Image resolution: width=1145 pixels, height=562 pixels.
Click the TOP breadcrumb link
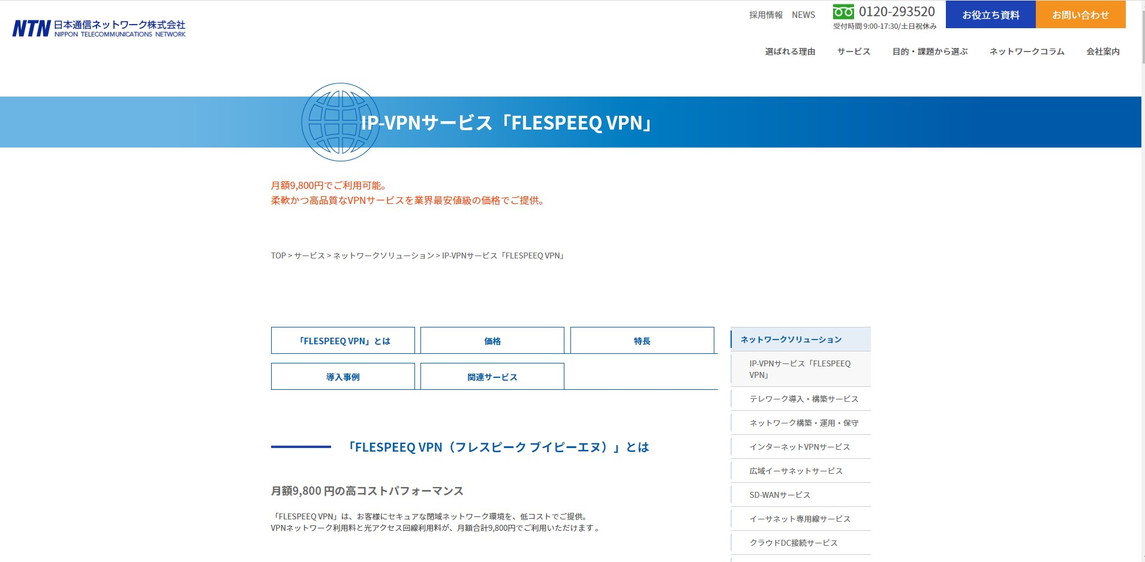click(x=278, y=256)
